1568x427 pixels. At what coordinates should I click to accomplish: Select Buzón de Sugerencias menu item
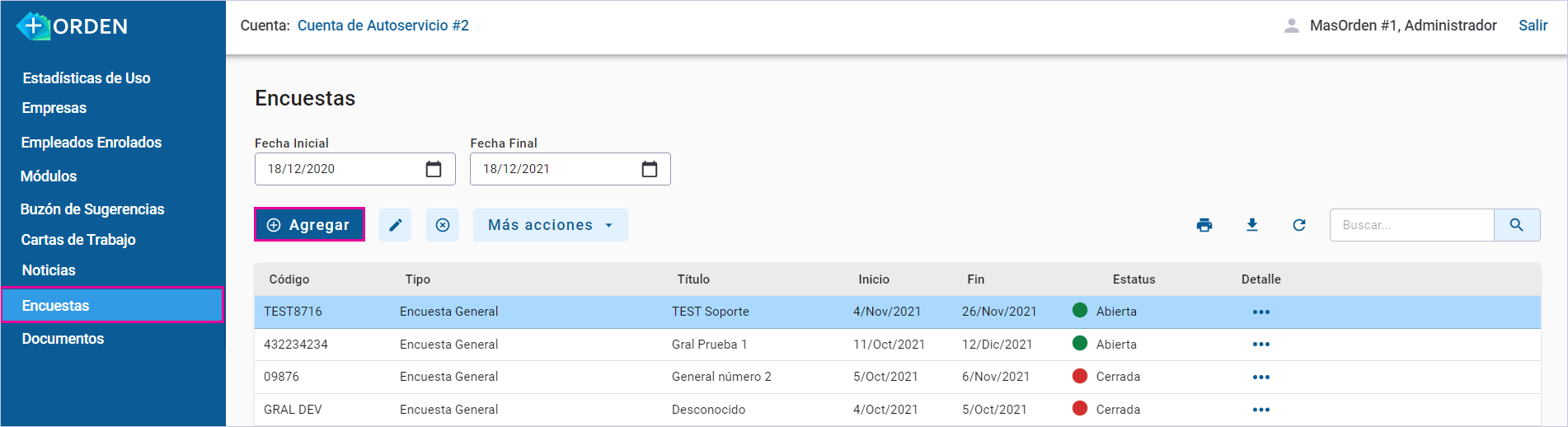pyautogui.click(x=92, y=209)
